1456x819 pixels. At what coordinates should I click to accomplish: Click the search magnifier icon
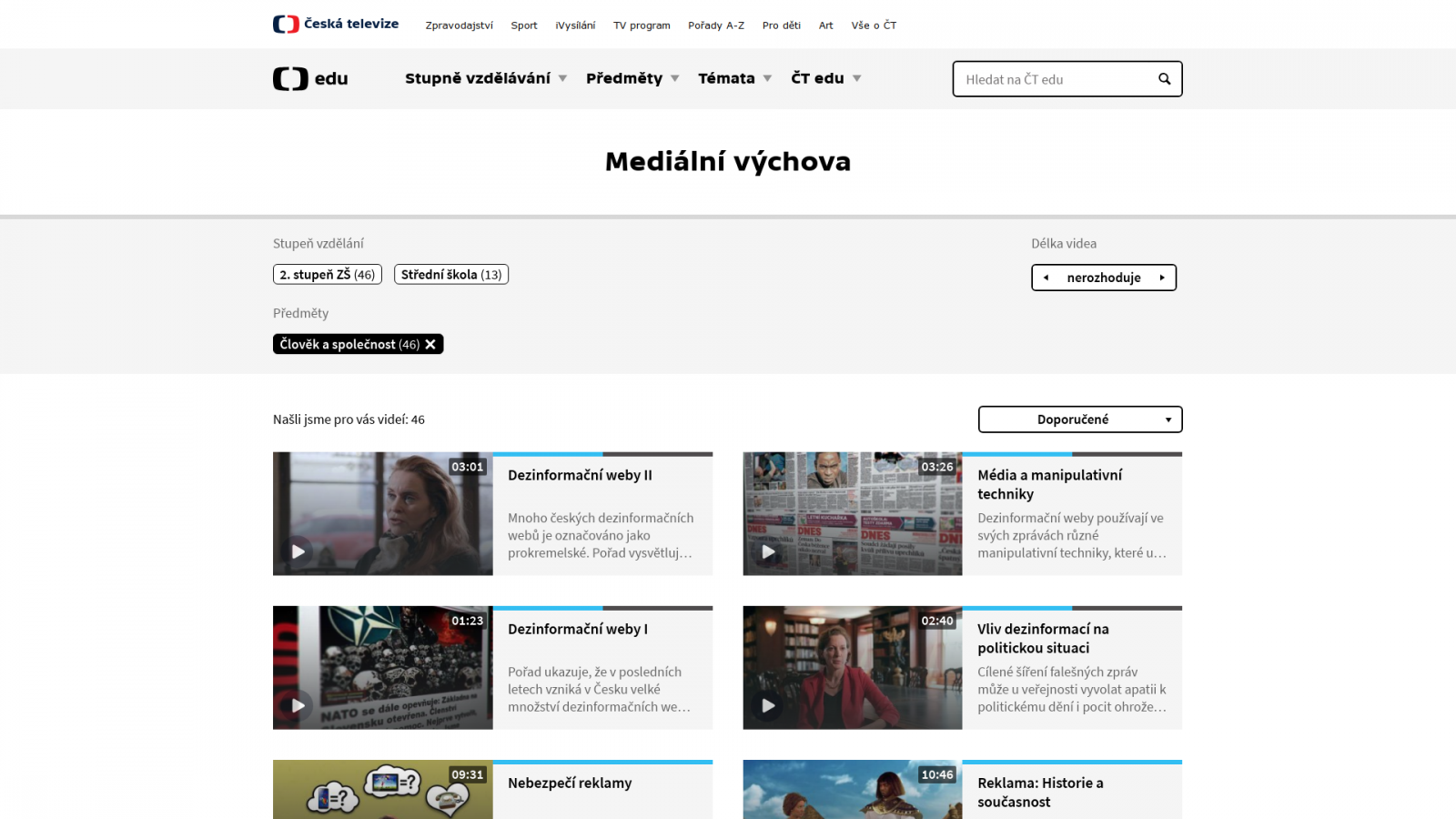[x=1164, y=79]
